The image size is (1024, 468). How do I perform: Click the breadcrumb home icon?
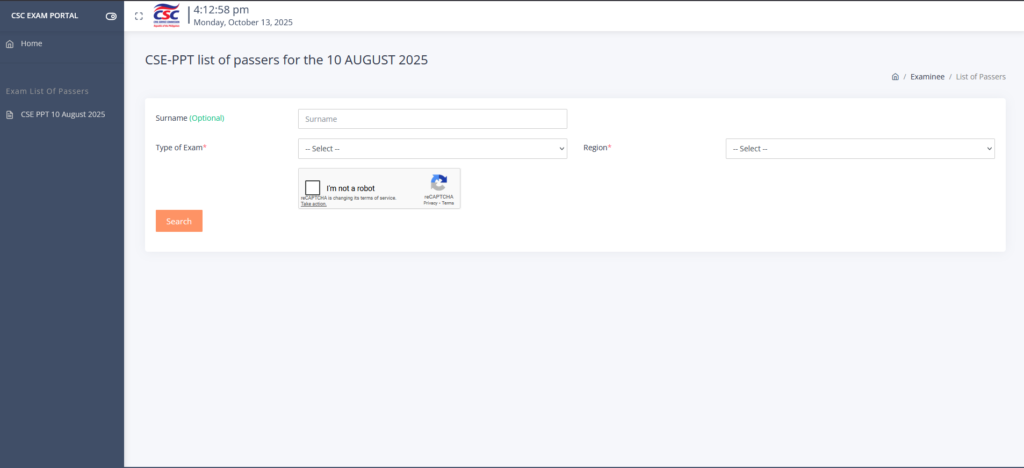(x=895, y=77)
